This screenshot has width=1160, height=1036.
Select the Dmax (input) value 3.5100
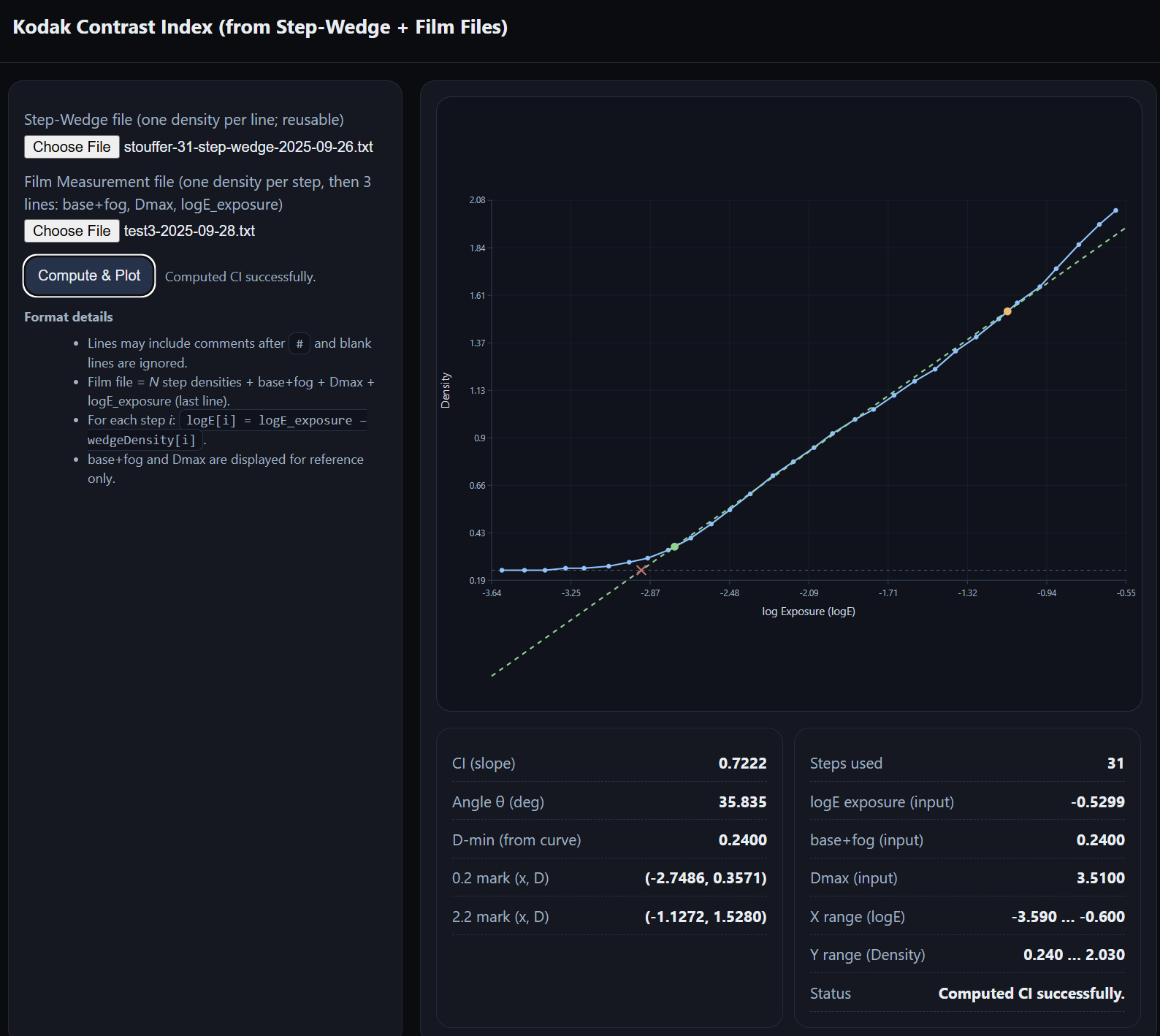pyautogui.click(x=1100, y=878)
